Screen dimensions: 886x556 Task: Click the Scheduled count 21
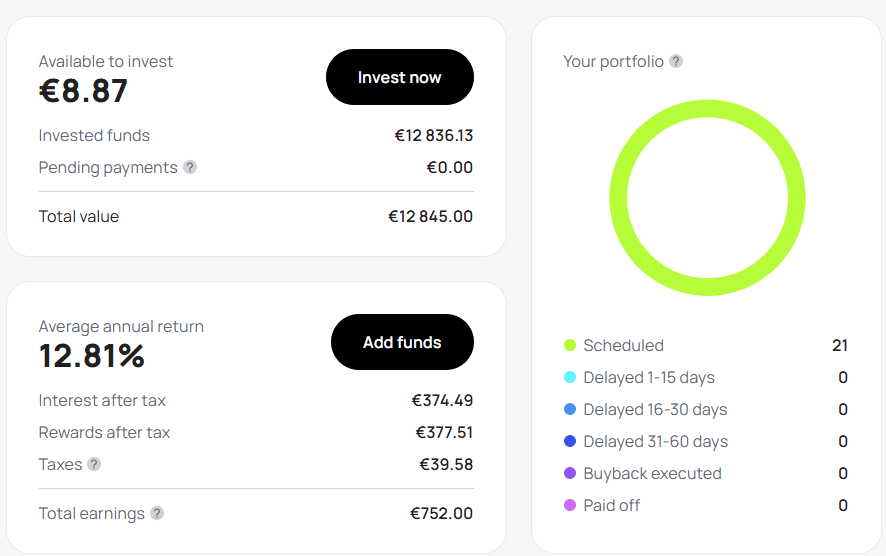840,345
